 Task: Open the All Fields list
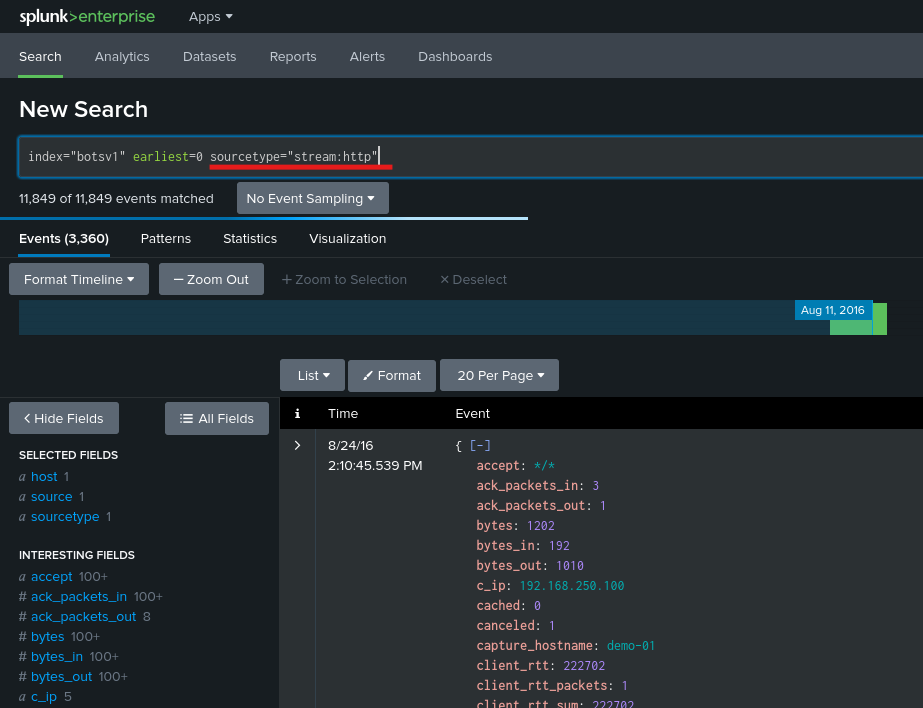click(x=217, y=418)
